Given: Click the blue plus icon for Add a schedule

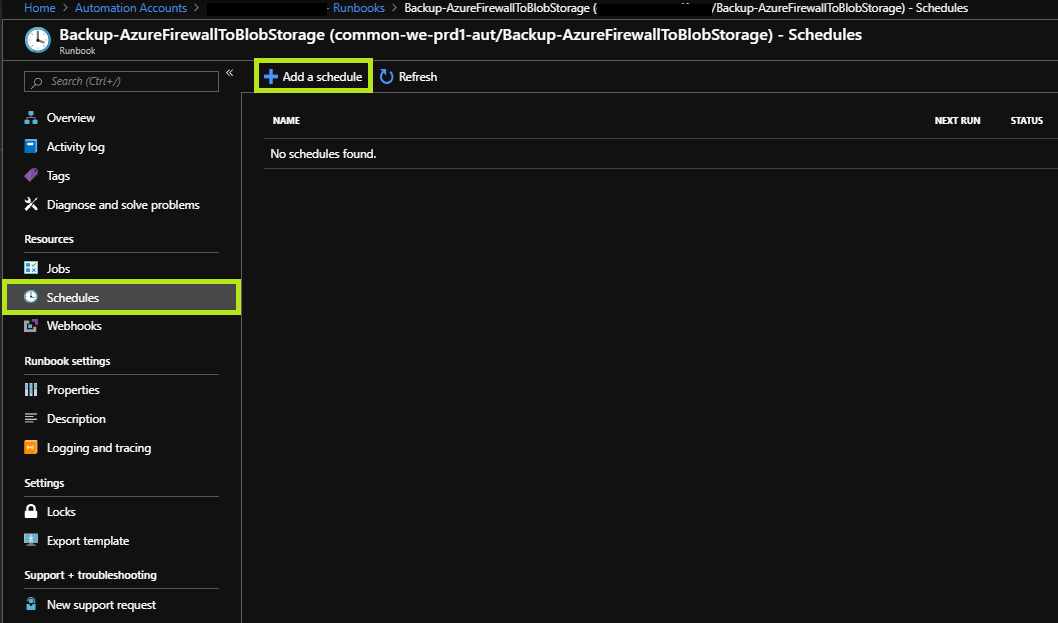Looking at the screenshot, I should point(271,77).
